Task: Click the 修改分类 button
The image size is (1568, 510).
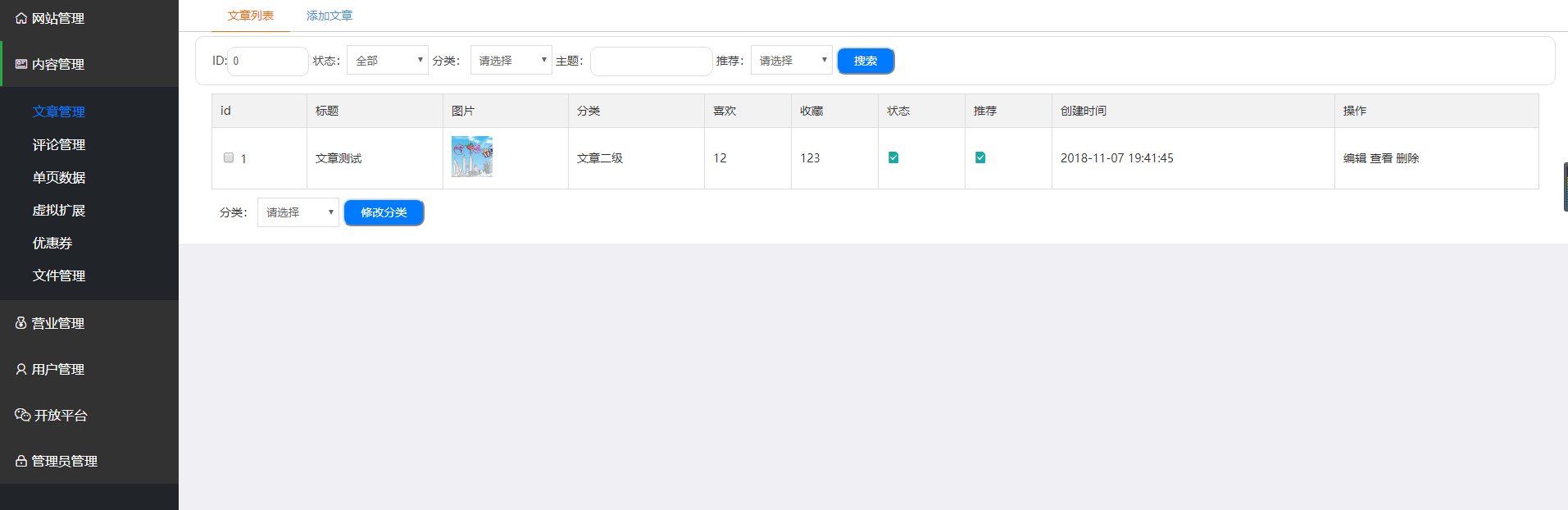Action: (384, 212)
